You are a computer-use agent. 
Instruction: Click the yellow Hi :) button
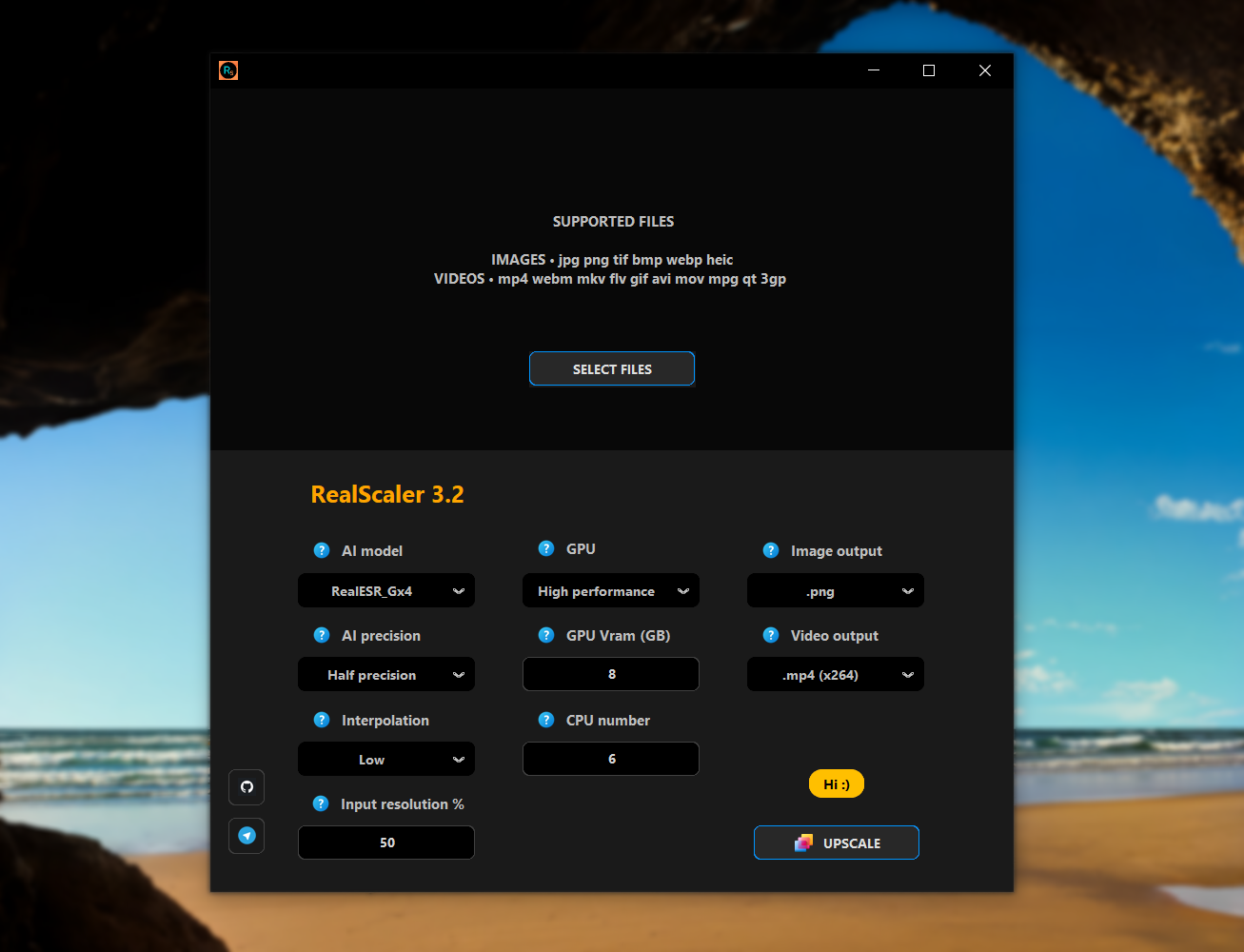point(836,783)
